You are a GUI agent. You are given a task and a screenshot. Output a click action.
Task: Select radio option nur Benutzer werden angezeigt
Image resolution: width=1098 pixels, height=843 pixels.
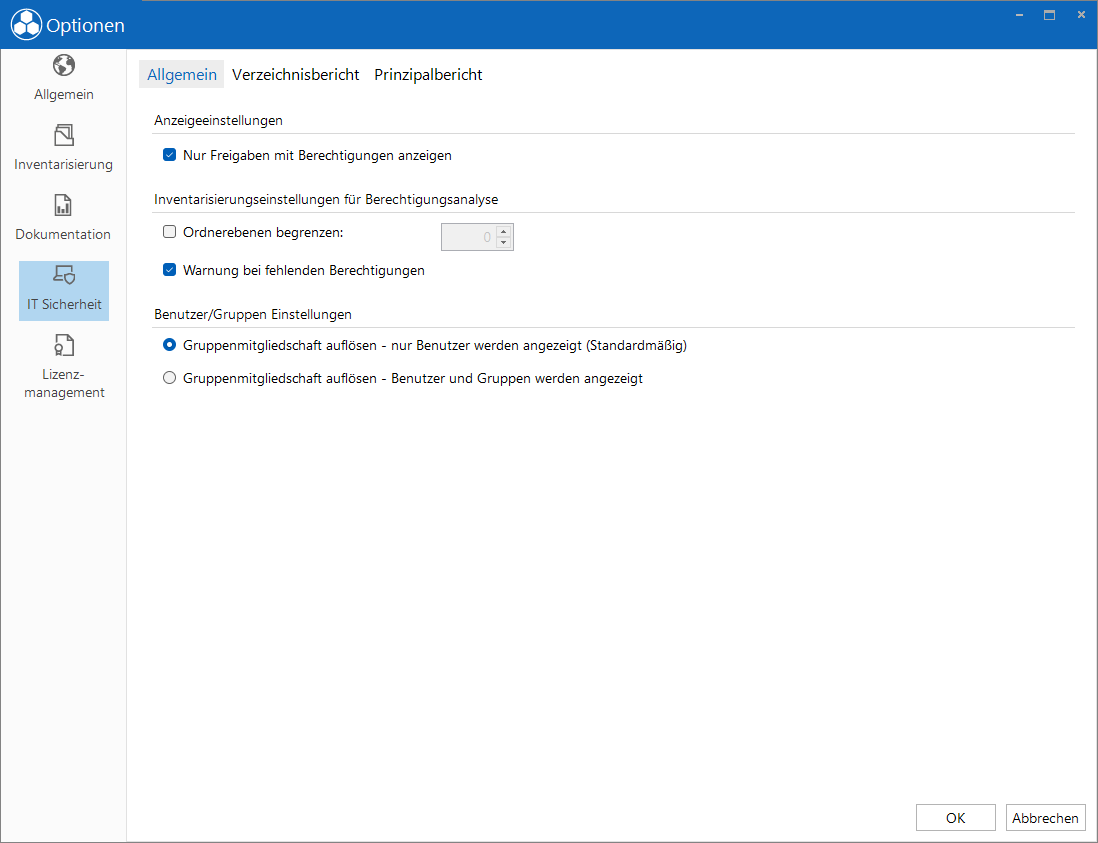pos(169,345)
